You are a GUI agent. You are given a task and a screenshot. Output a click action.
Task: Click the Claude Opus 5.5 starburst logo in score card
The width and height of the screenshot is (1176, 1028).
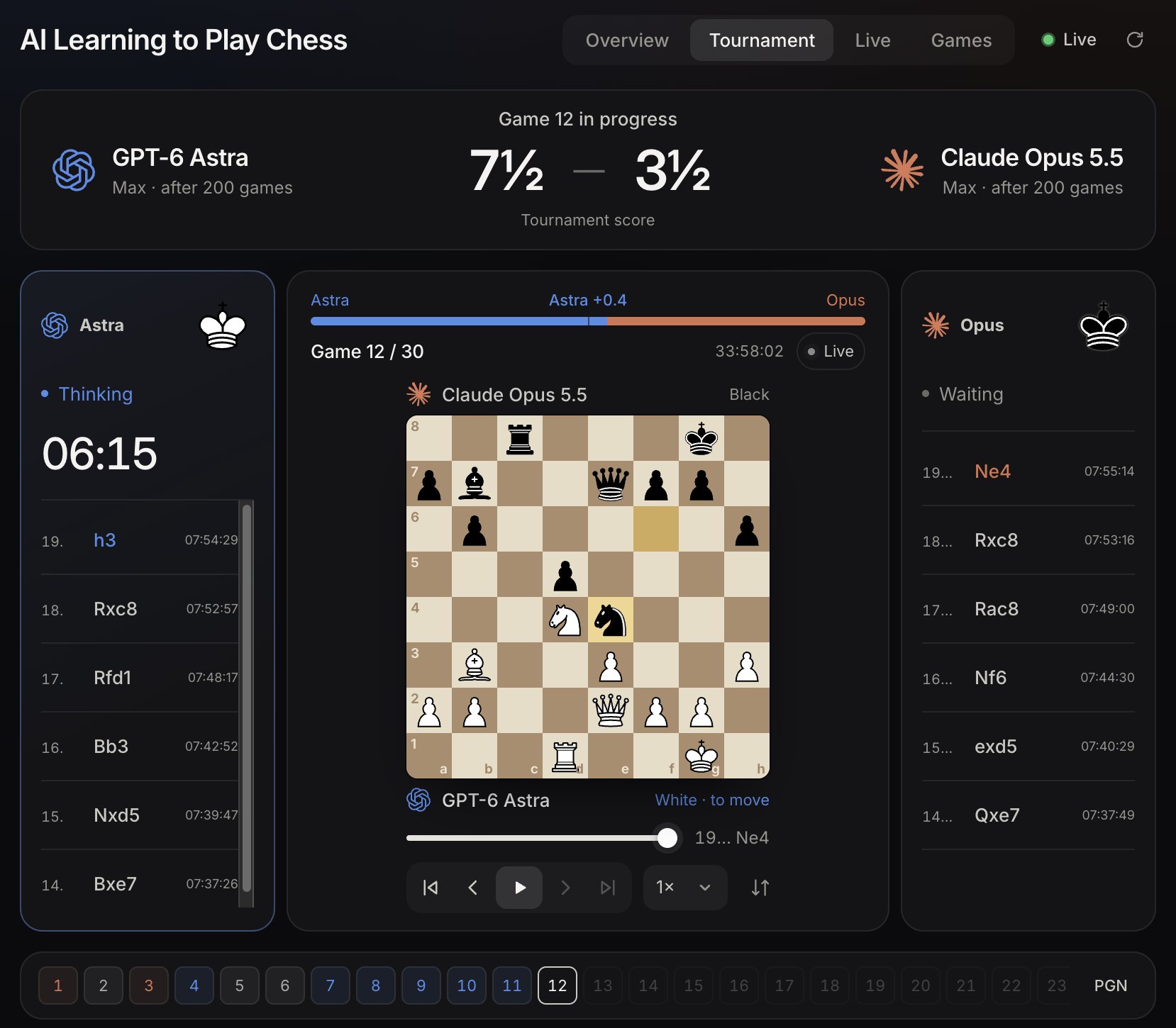tap(902, 170)
